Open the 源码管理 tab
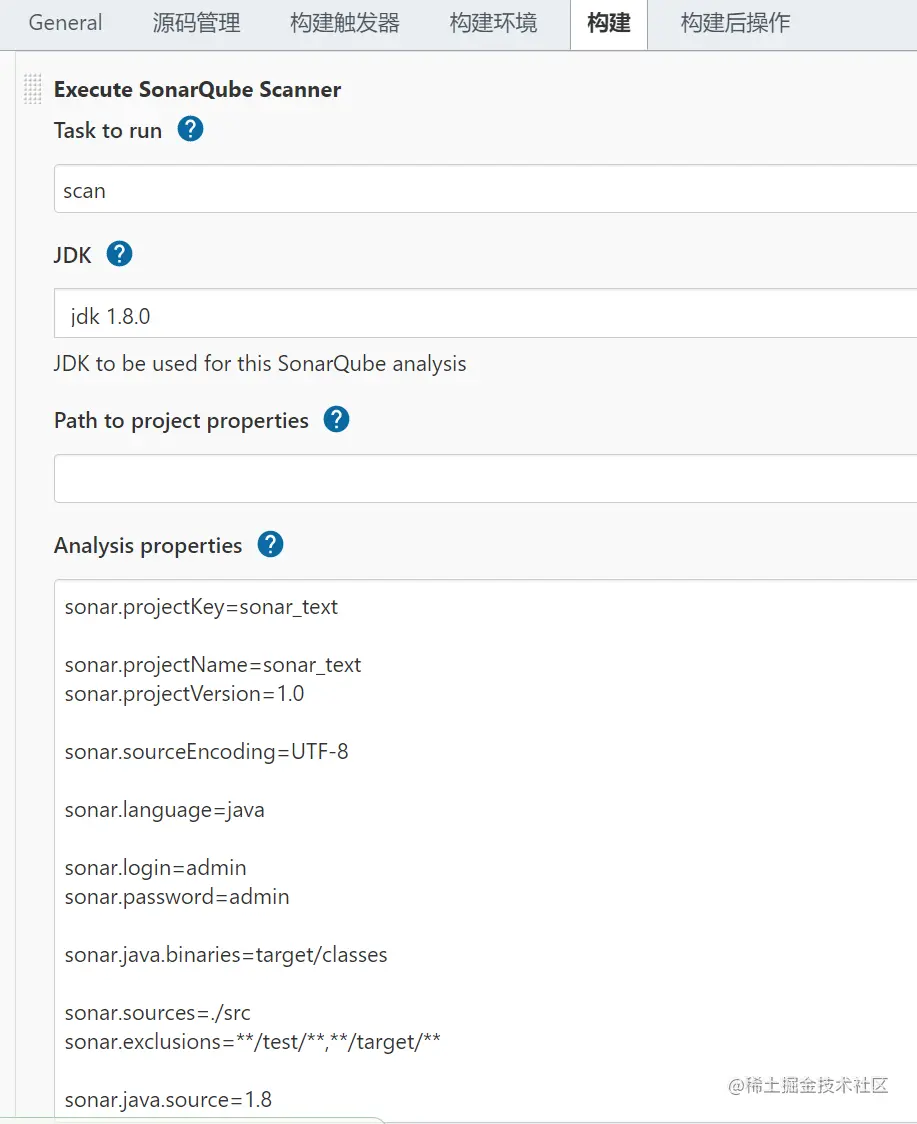 point(196,23)
